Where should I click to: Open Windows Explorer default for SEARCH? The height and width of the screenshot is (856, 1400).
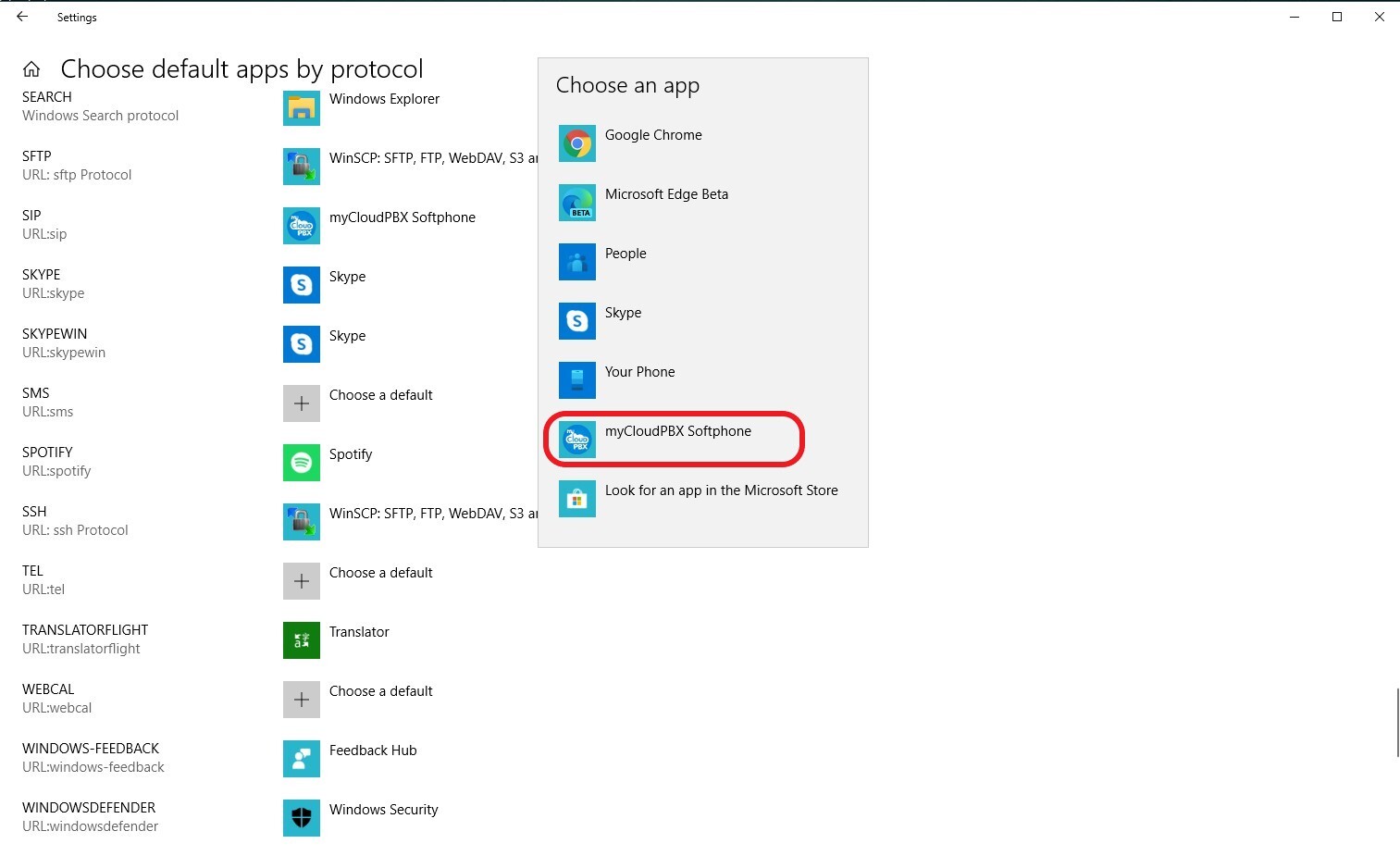coord(384,99)
